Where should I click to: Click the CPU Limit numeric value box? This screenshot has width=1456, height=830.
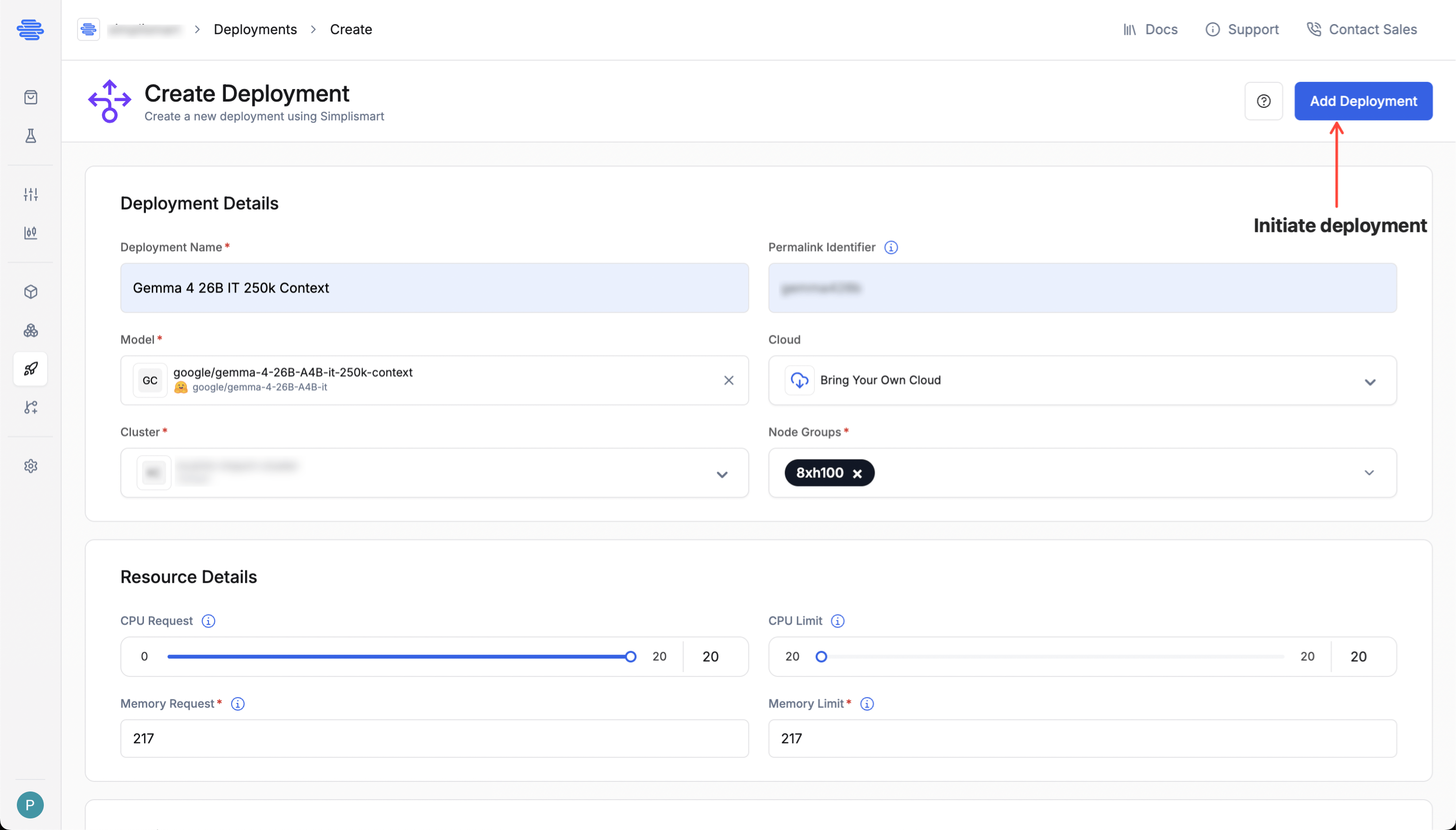1363,657
